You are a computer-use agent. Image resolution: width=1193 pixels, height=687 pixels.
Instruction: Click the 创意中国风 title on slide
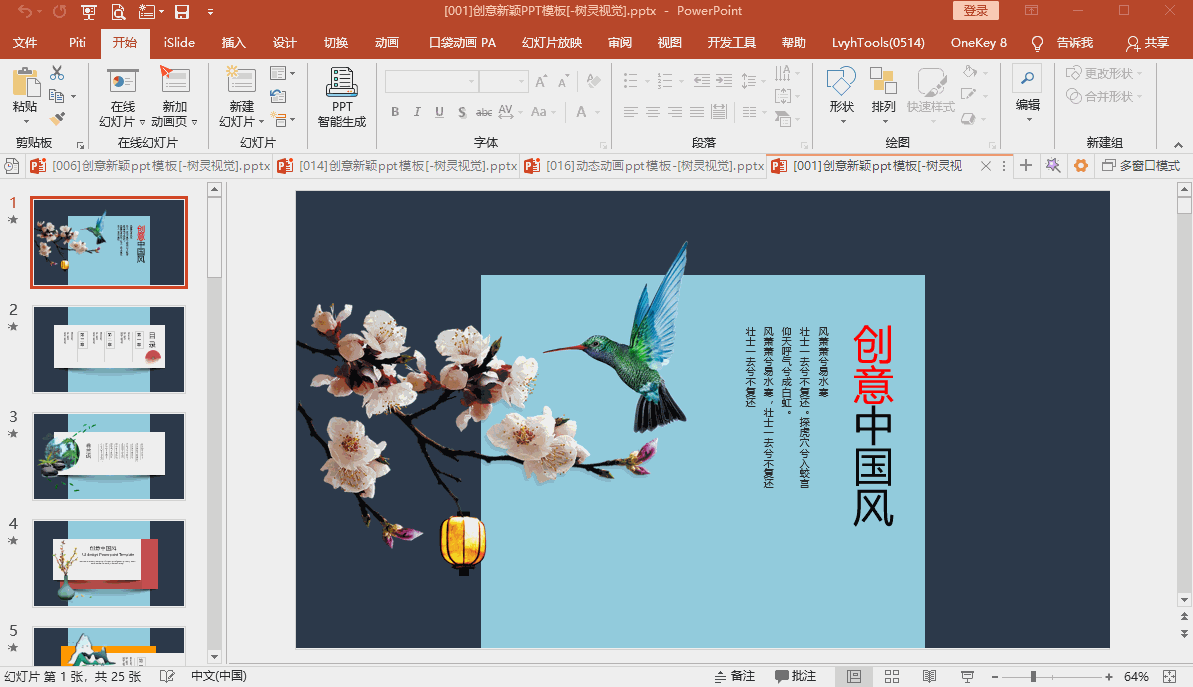point(873,425)
